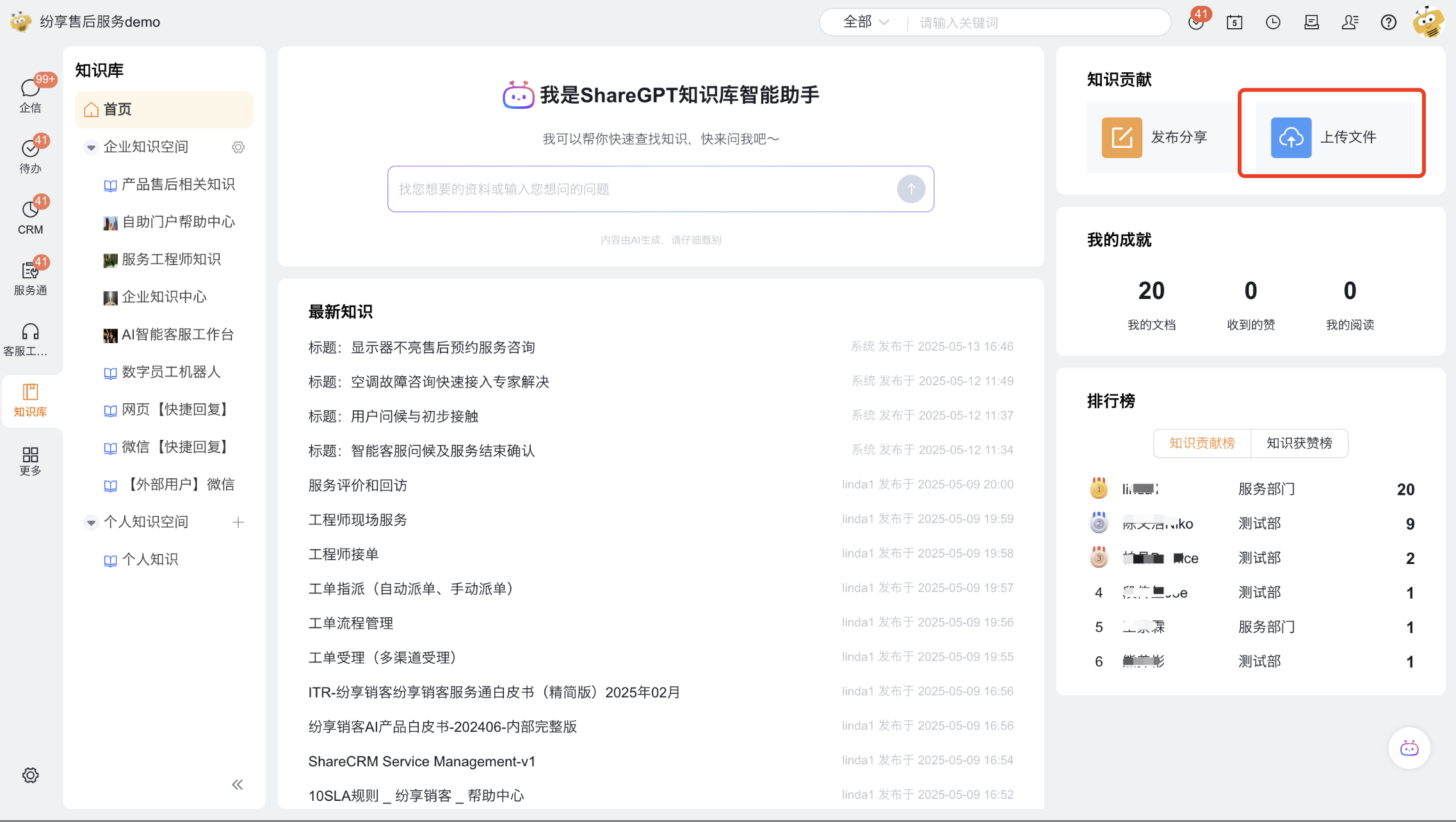Screen dimensions: 1456x822
Task: Click the calendar icon in top bar
Action: pyautogui.click(x=1234, y=22)
